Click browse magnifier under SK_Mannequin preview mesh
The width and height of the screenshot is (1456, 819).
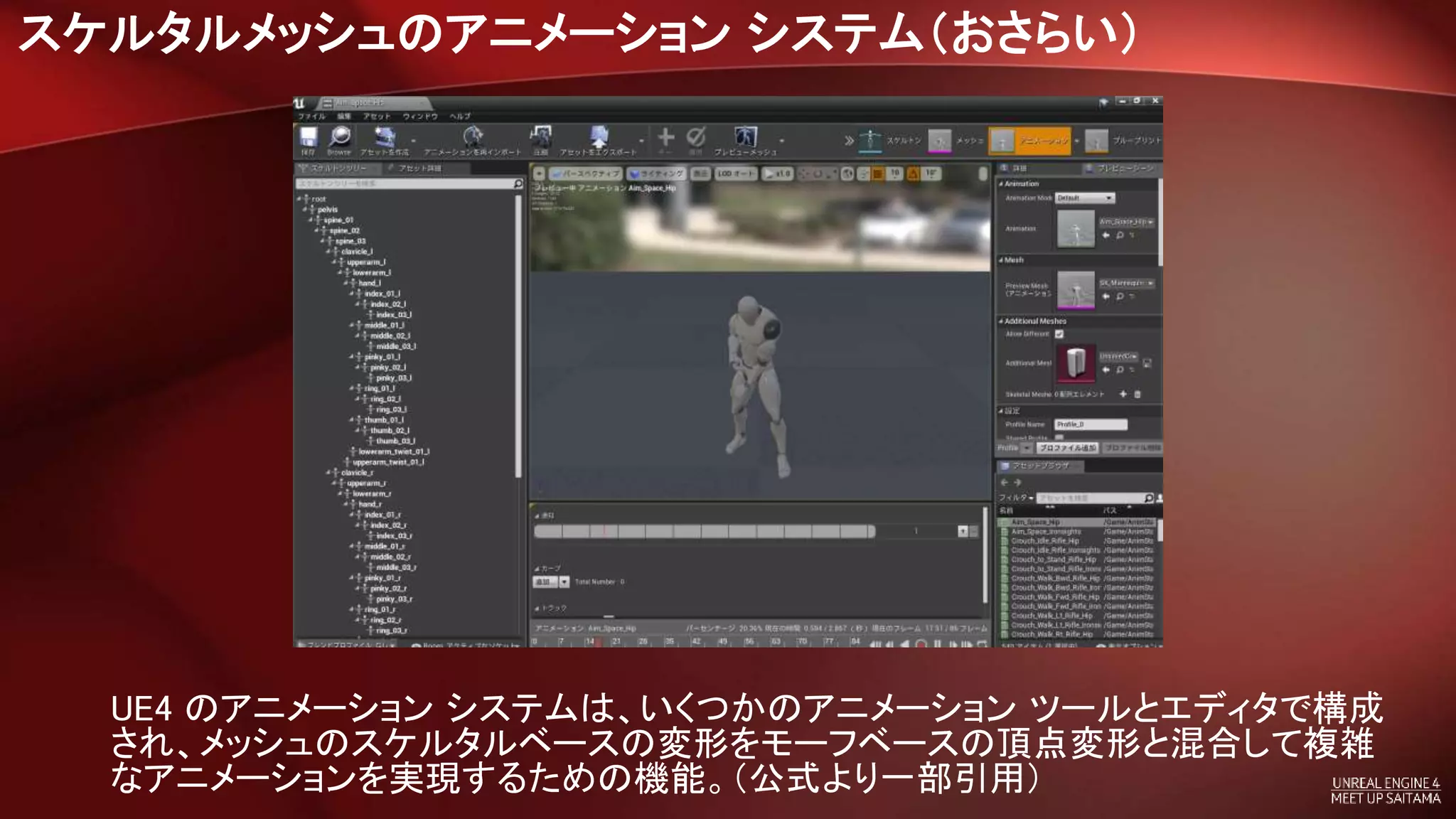point(1120,296)
